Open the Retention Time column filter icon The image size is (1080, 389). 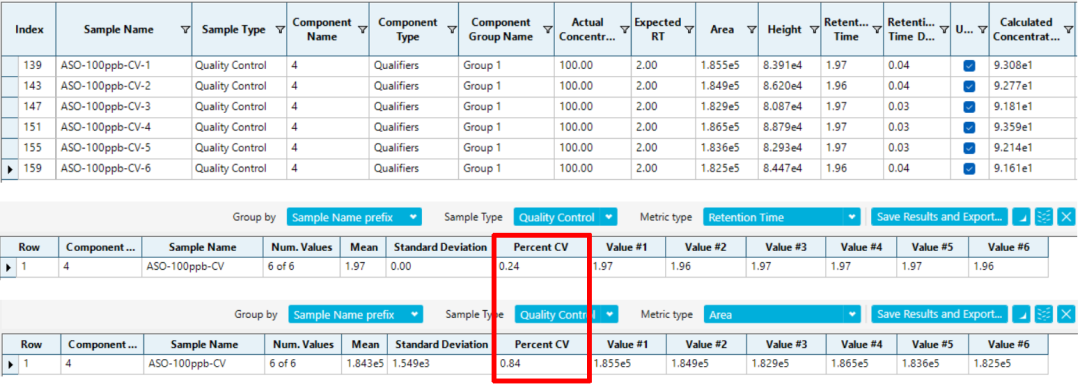coord(876,30)
